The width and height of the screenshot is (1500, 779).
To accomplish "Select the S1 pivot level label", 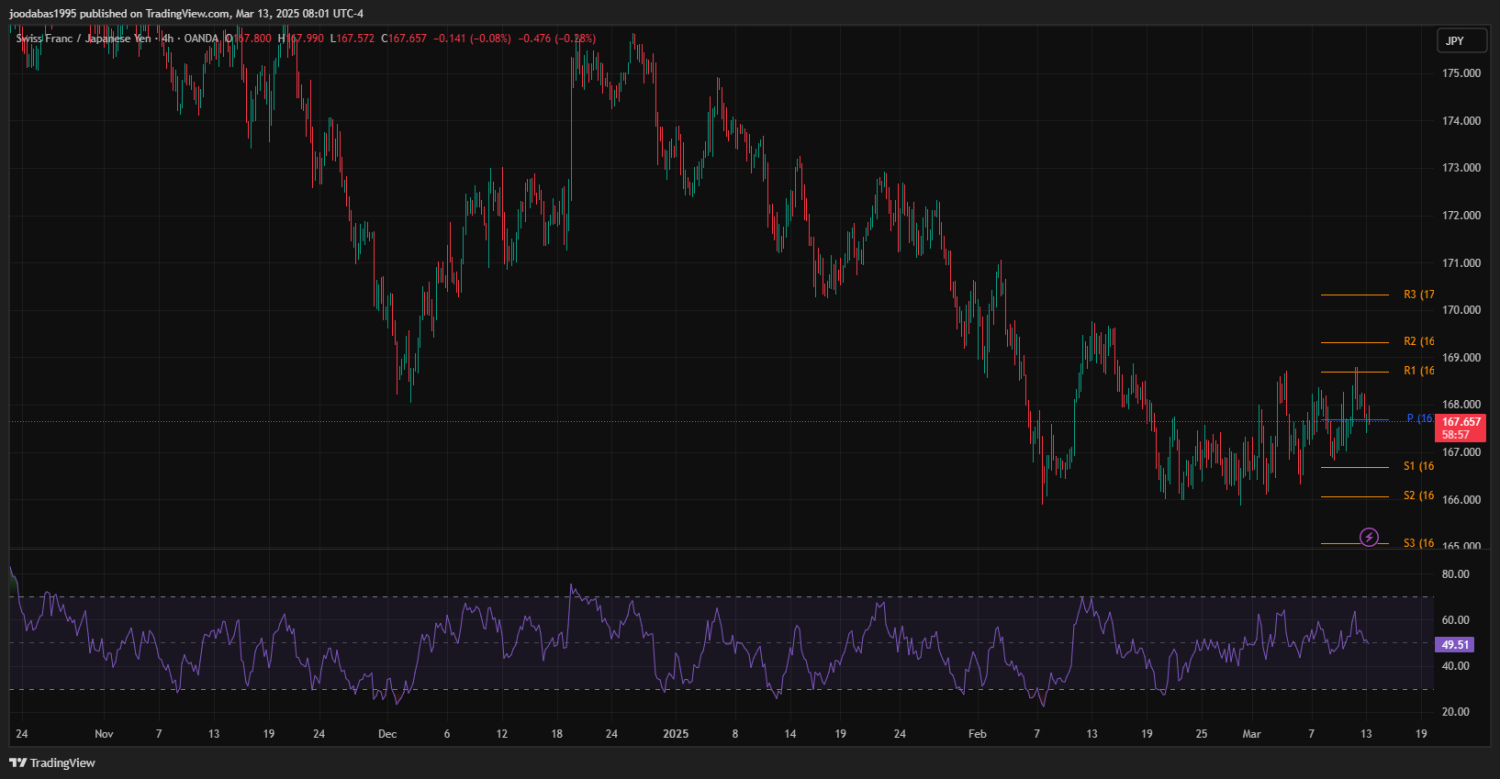I will pos(1418,466).
